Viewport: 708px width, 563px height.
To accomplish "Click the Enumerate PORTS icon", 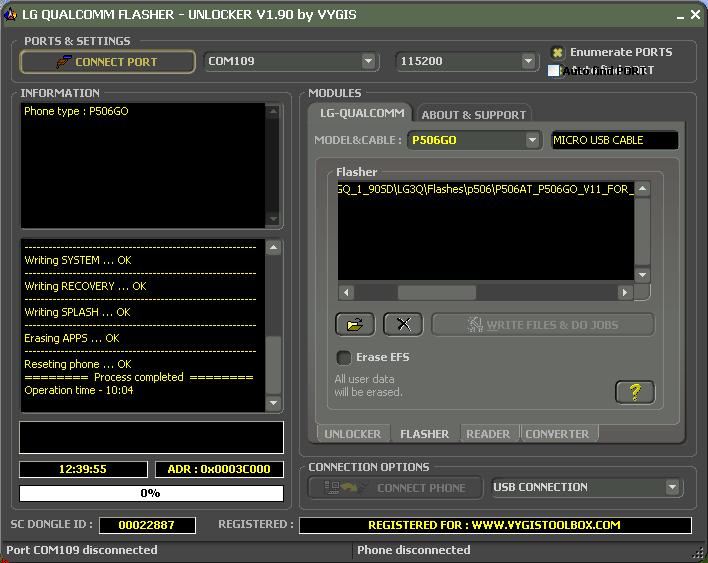I will pos(558,52).
